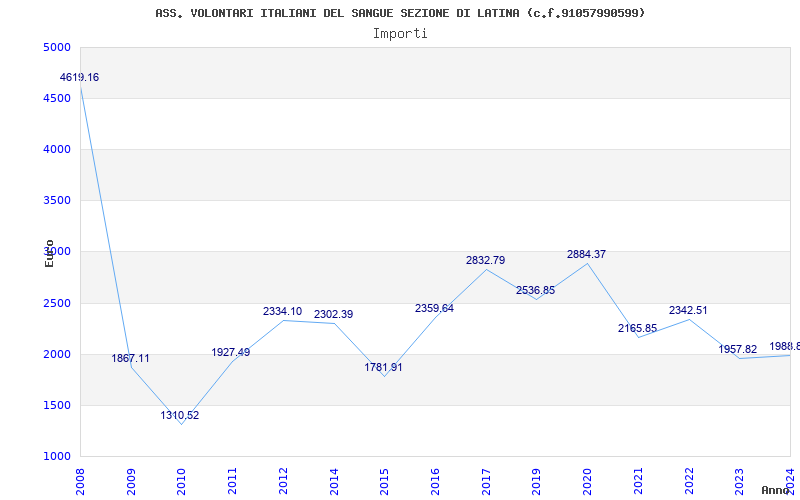Click the 1781.91 data point label
The width and height of the screenshot is (800, 500).
(x=383, y=368)
